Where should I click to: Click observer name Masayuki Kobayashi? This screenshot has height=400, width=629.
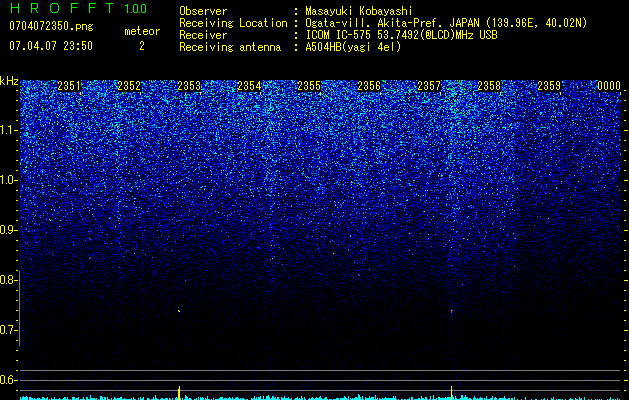click(359, 11)
